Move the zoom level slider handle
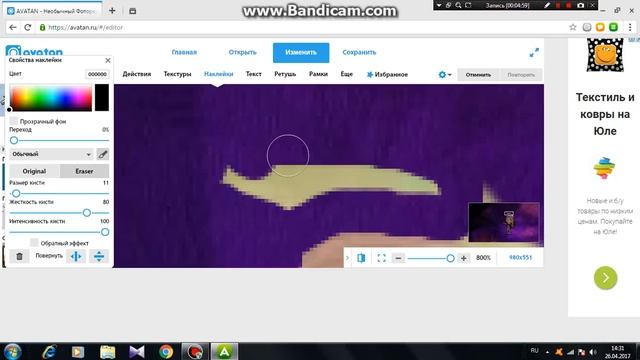Screen dimensions: 640x360 pos(450,258)
